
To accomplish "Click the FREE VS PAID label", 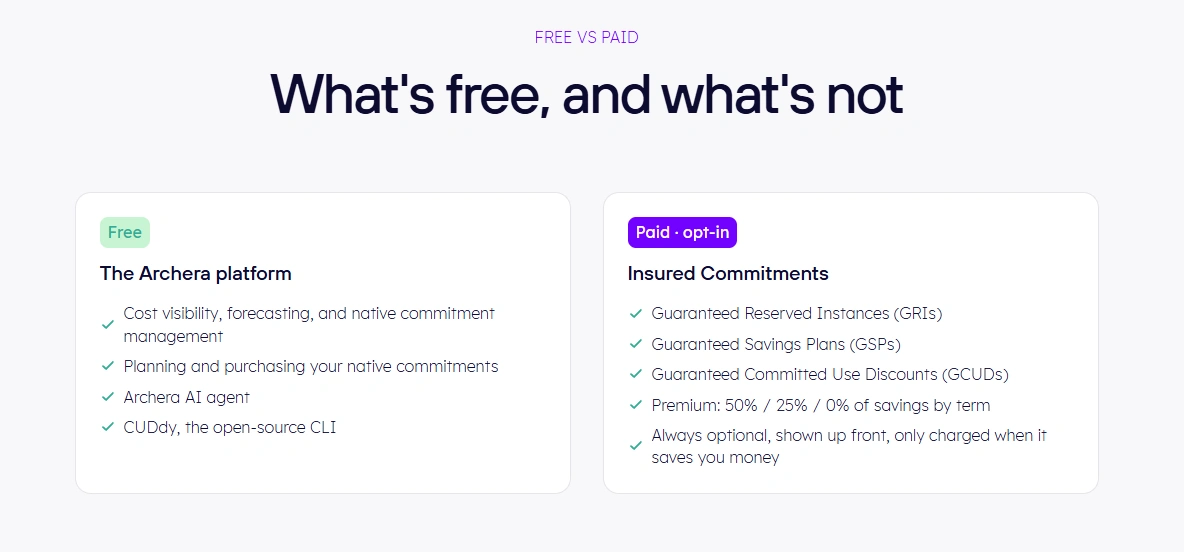I will (587, 38).
